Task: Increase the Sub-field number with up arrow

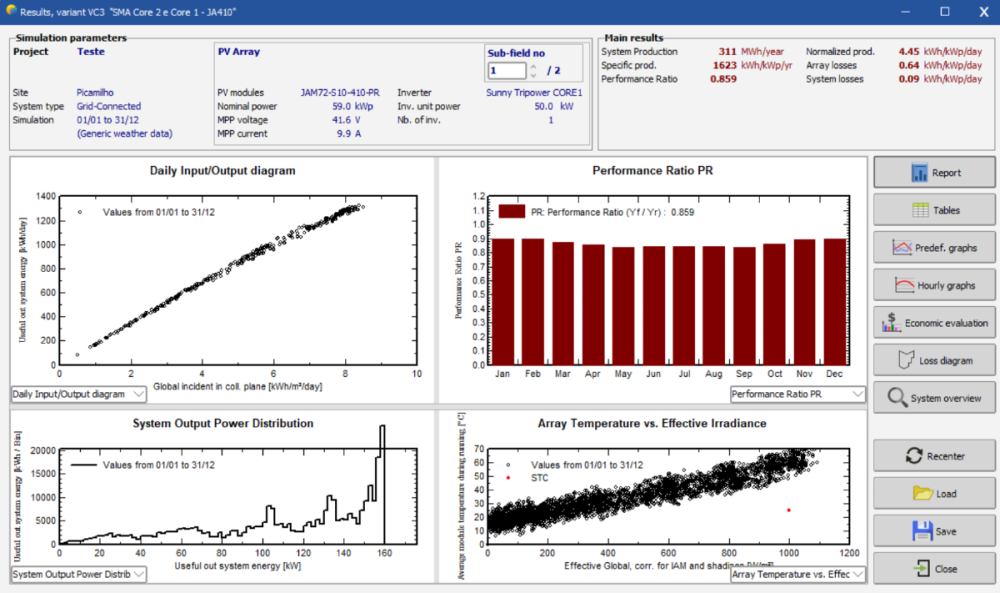Action: pyautogui.click(x=533, y=67)
